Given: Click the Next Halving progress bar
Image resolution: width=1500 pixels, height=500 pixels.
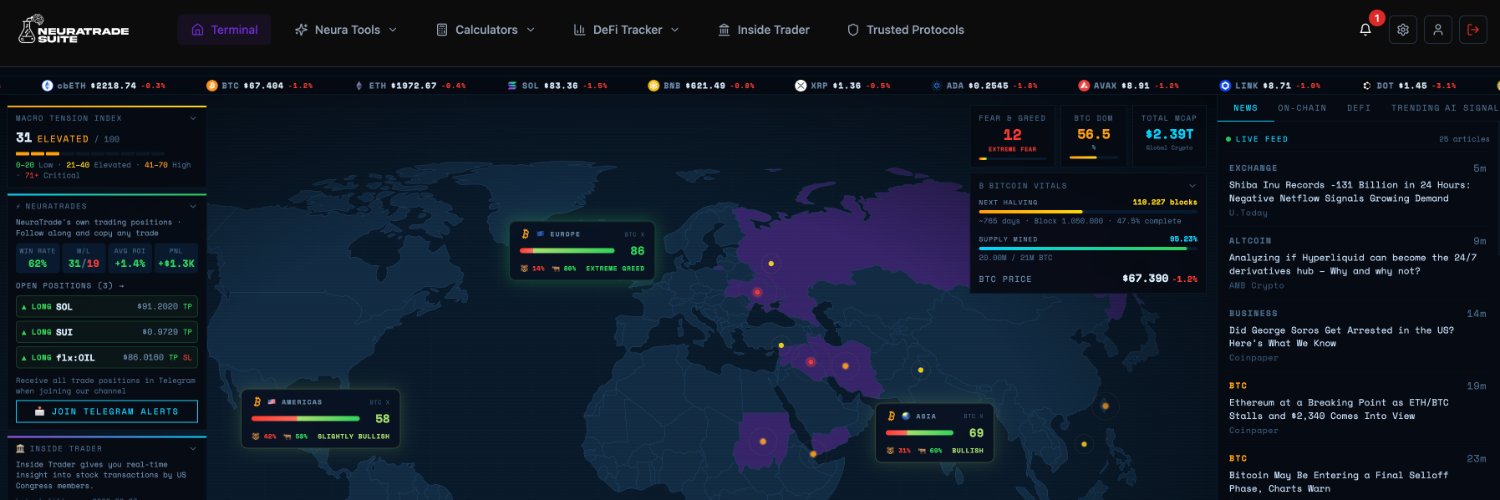Looking at the screenshot, I should point(1087,211).
